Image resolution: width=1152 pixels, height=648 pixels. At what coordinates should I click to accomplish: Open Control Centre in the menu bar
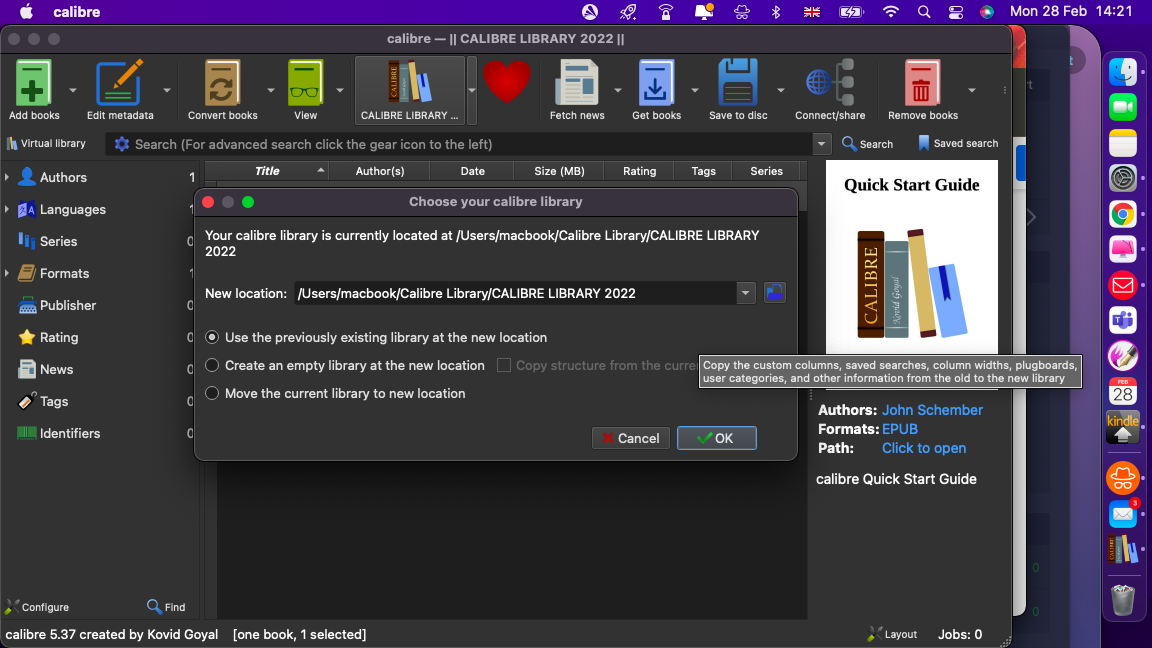[x=955, y=12]
